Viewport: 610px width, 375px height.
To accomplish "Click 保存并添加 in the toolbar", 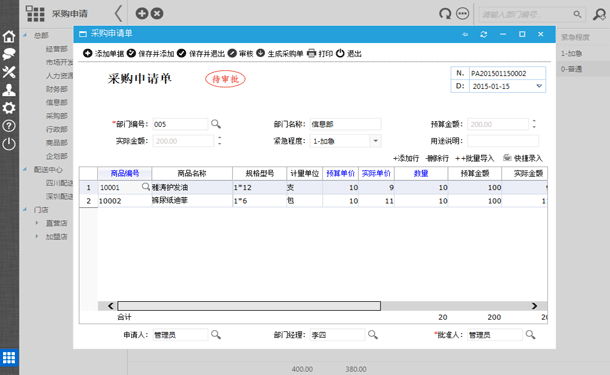I will tap(151, 53).
